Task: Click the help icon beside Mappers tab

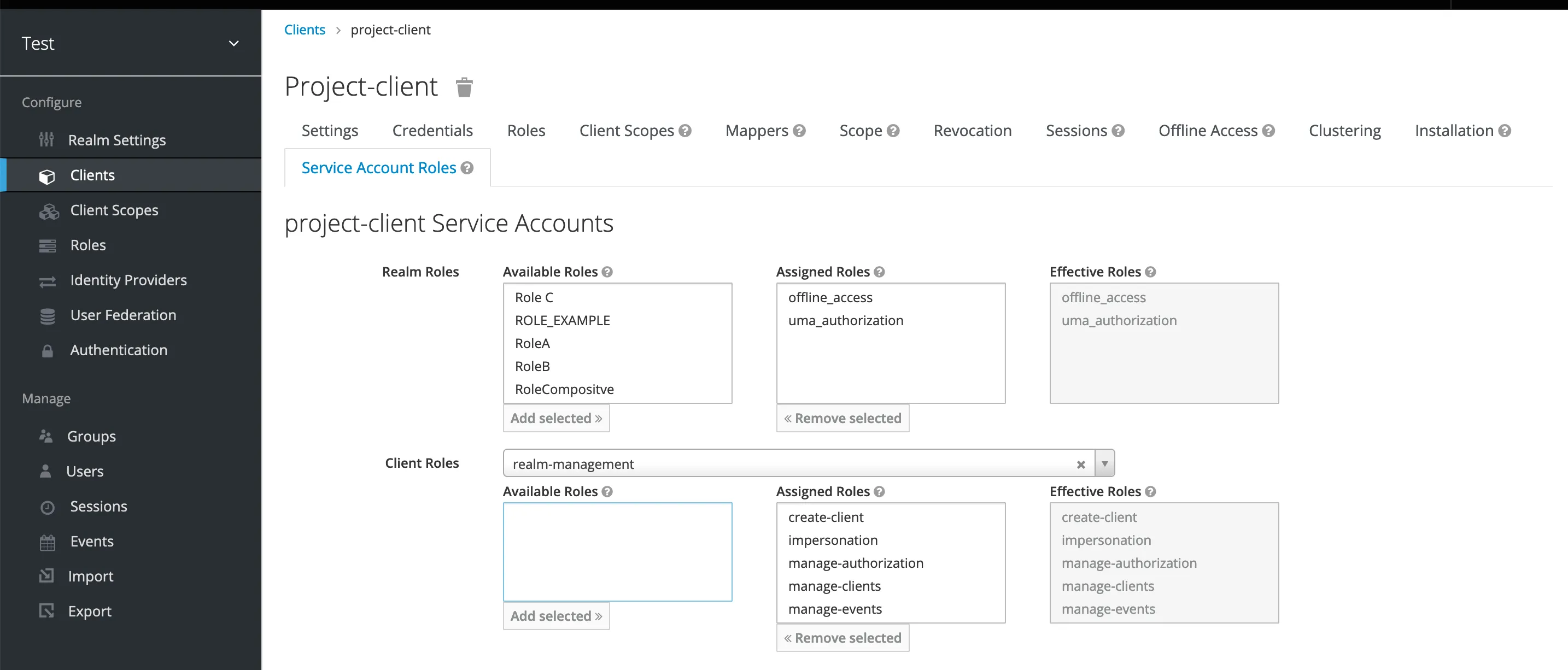Action: [x=799, y=131]
